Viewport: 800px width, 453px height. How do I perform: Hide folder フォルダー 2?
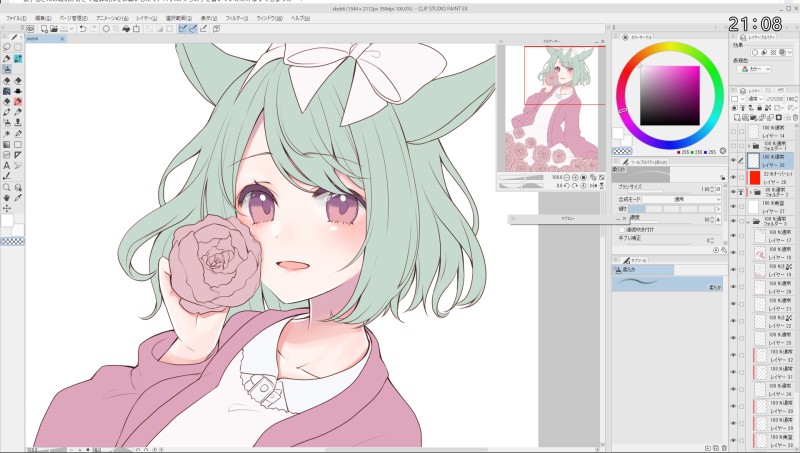pyautogui.click(x=734, y=192)
